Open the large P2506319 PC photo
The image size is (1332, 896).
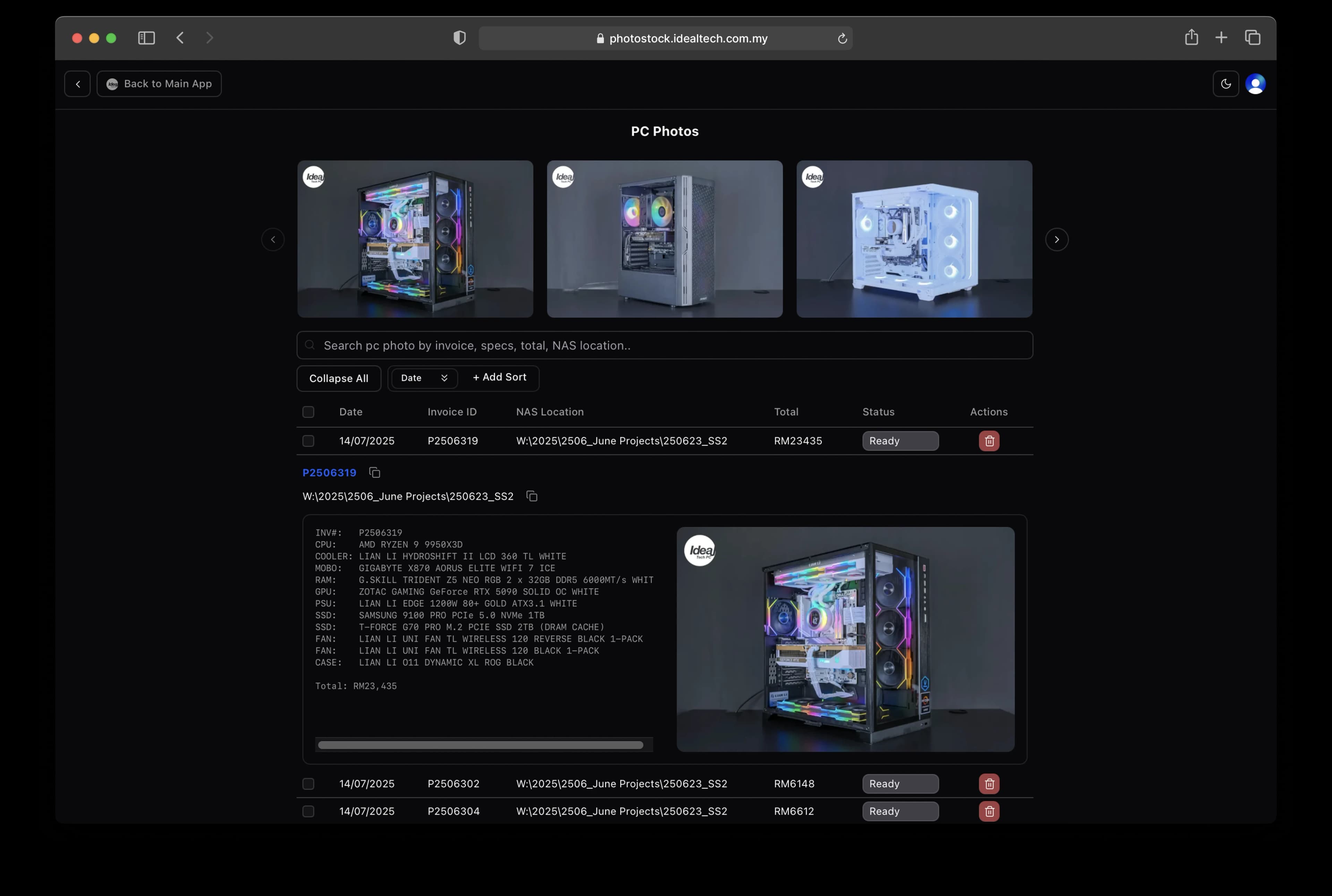(846, 639)
